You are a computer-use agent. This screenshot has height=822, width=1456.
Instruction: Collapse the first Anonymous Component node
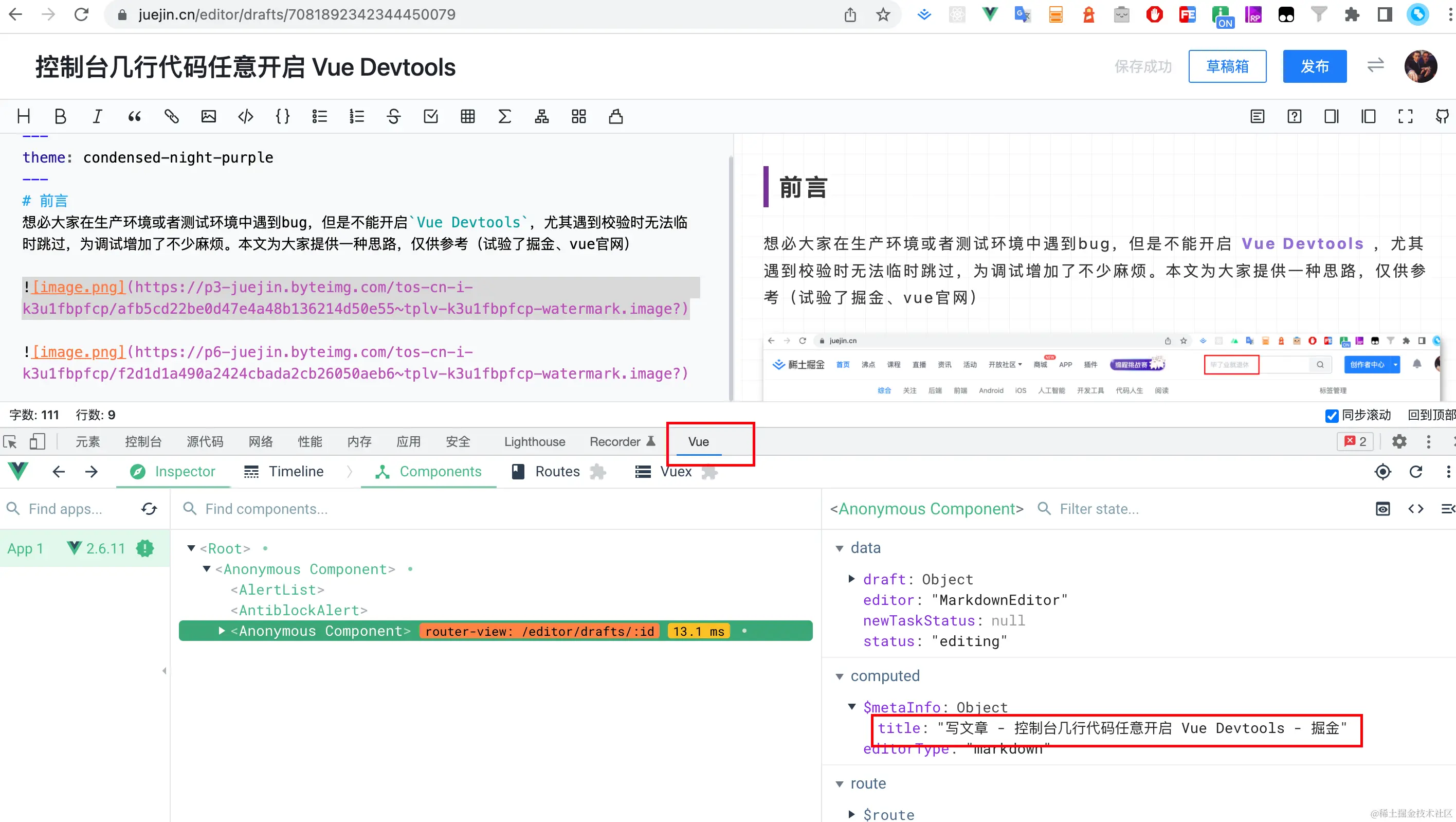[206, 569]
